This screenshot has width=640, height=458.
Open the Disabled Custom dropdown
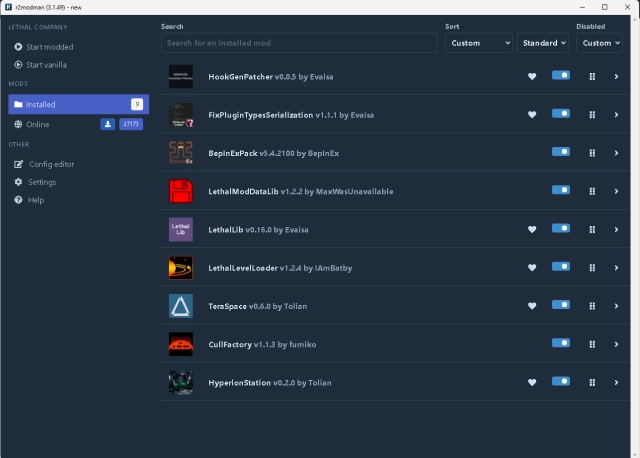(x=599, y=43)
